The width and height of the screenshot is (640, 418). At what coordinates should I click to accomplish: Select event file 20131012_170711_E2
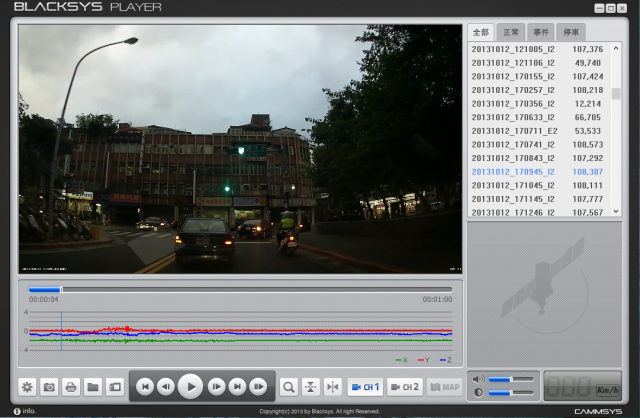(540, 131)
